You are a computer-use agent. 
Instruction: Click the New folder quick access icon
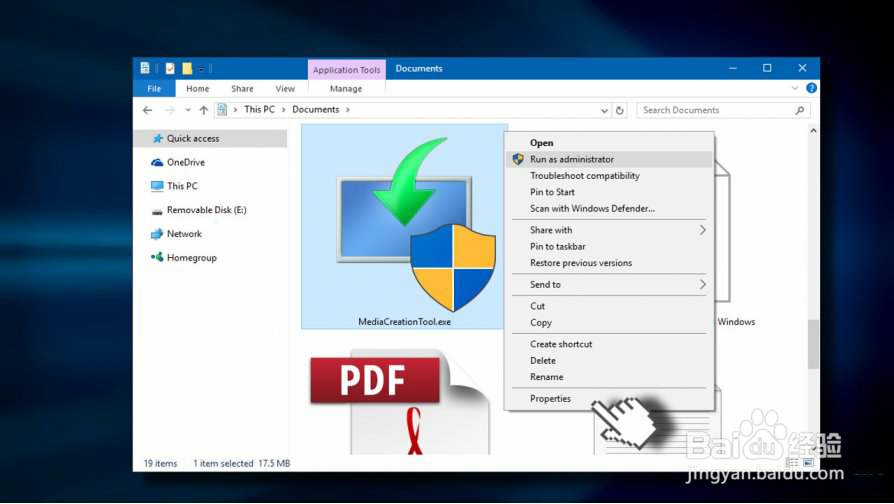click(186, 68)
